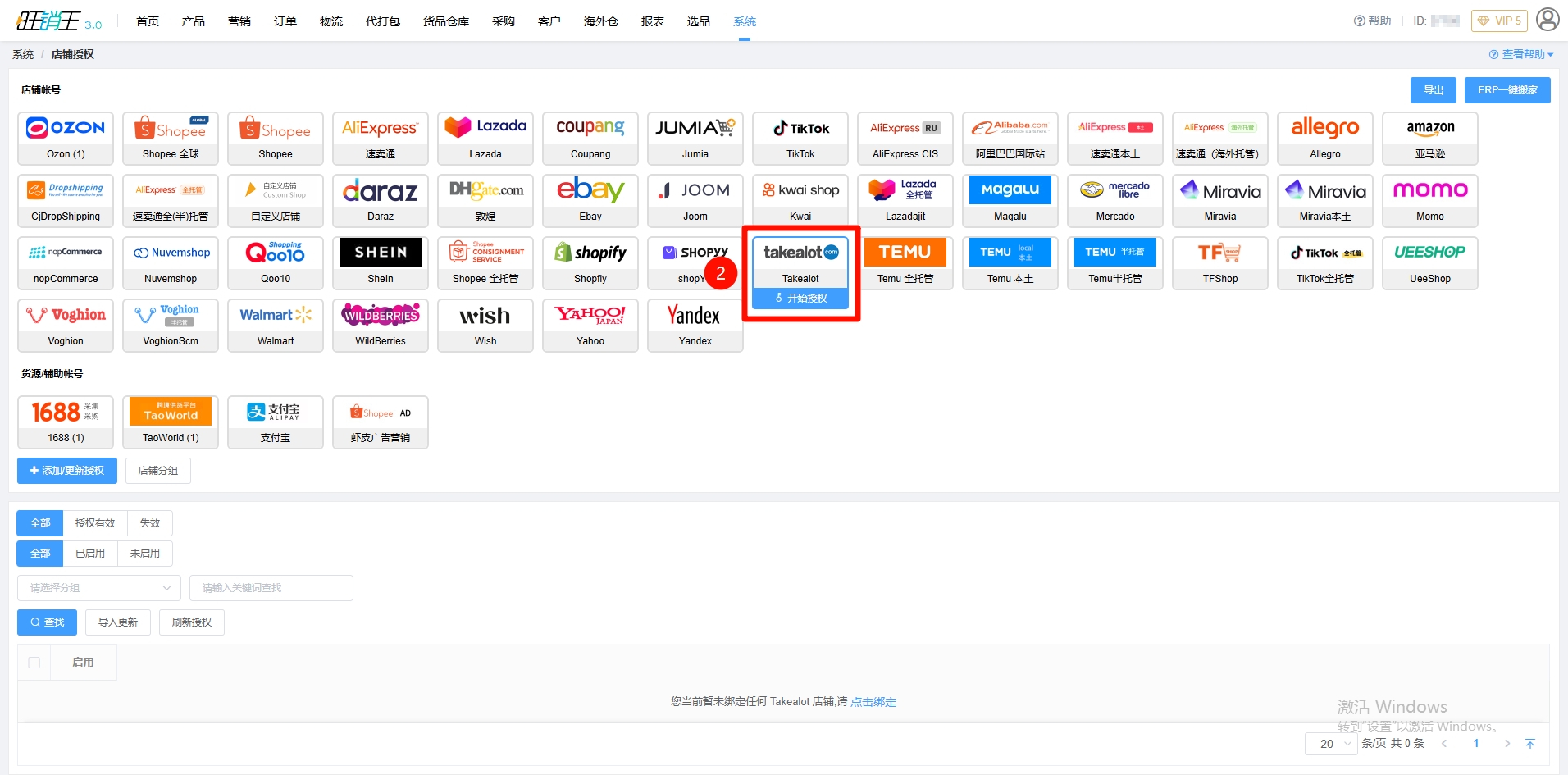
Task: Open the TaoWorld account tile
Action: (171, 422)
